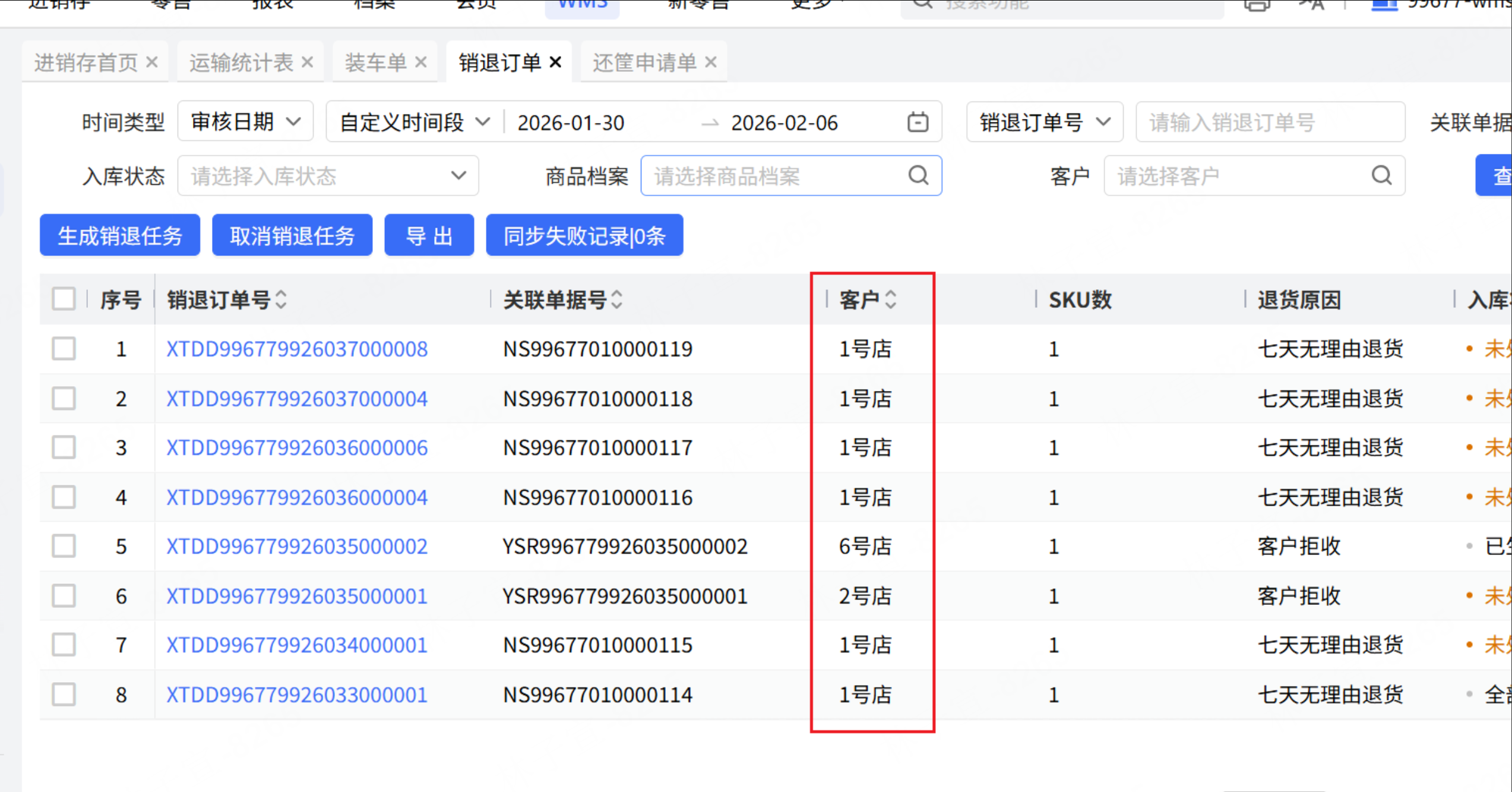Viewport: 1512px width, 792px height.
Task: Click the 商品档案 search magnifier icon
Action: click(918, 176)
